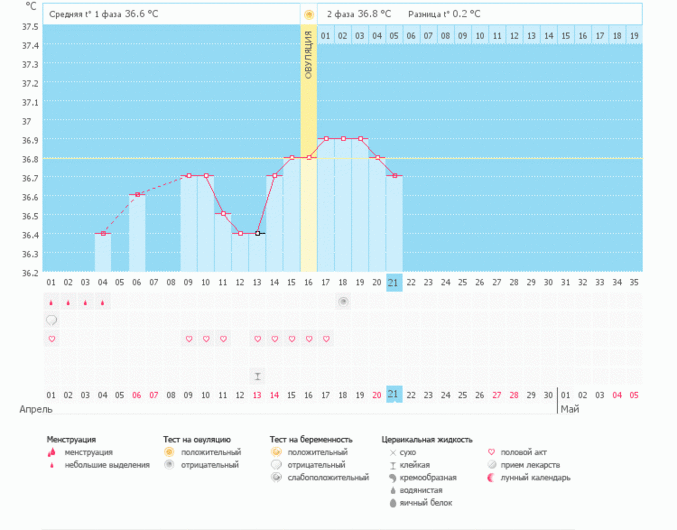The image size is (677, 530).
Task: Click the sun icon beside the 2 фаза label
Action: [309, 14]
